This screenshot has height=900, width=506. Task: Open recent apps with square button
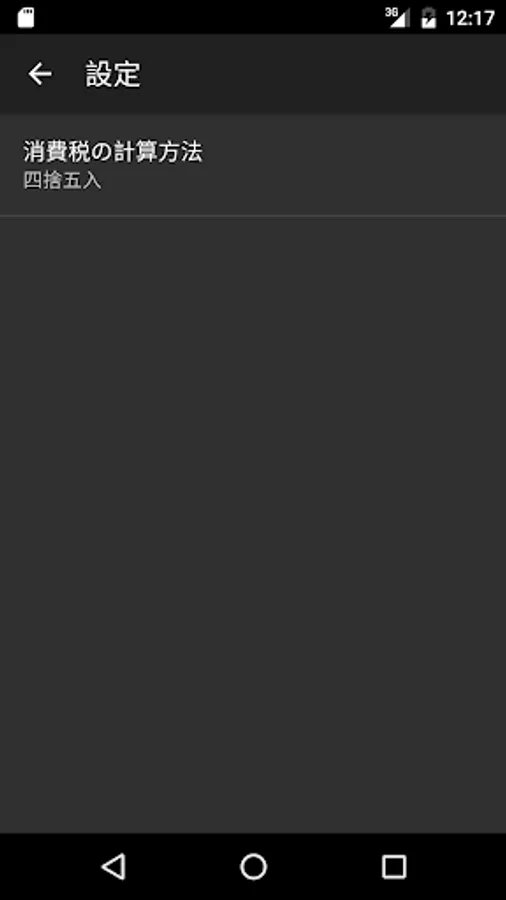point(394,866)
